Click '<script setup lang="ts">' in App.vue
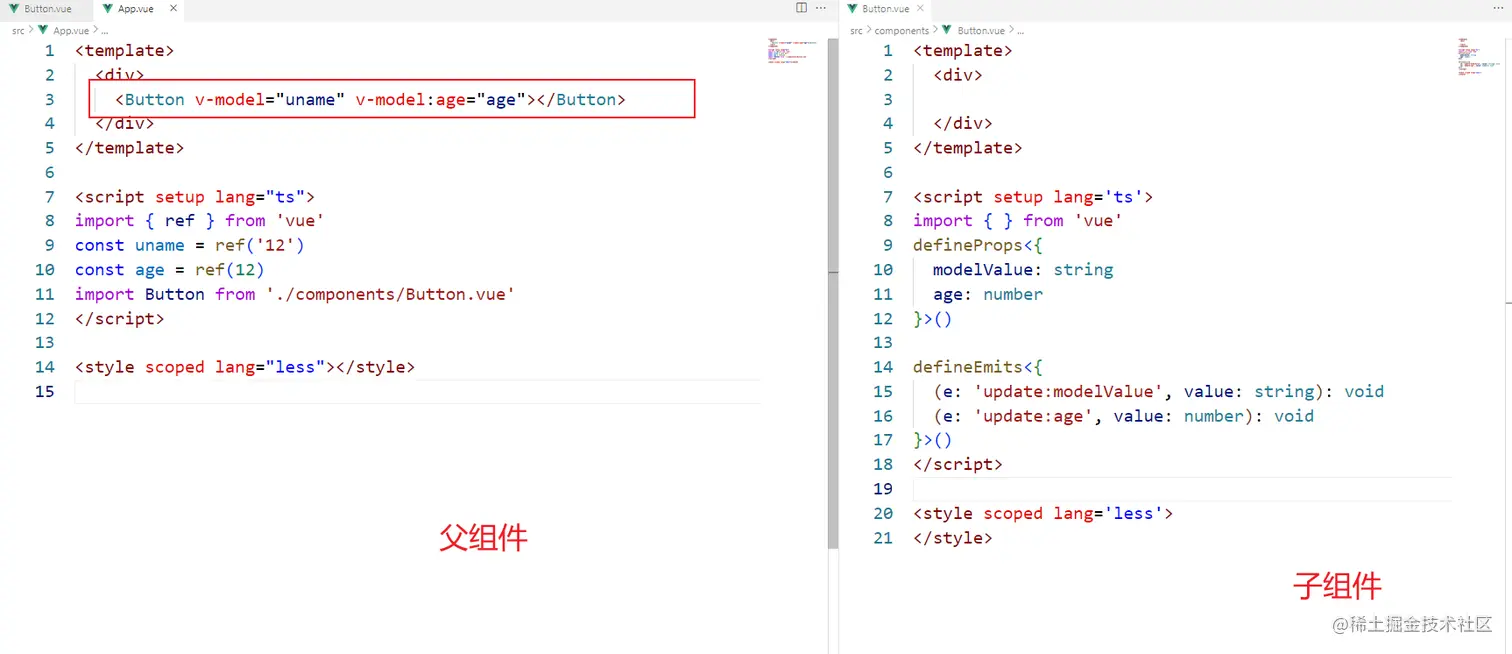Image resolution: width=1512 pixels, height=654 pixels. 194,196
